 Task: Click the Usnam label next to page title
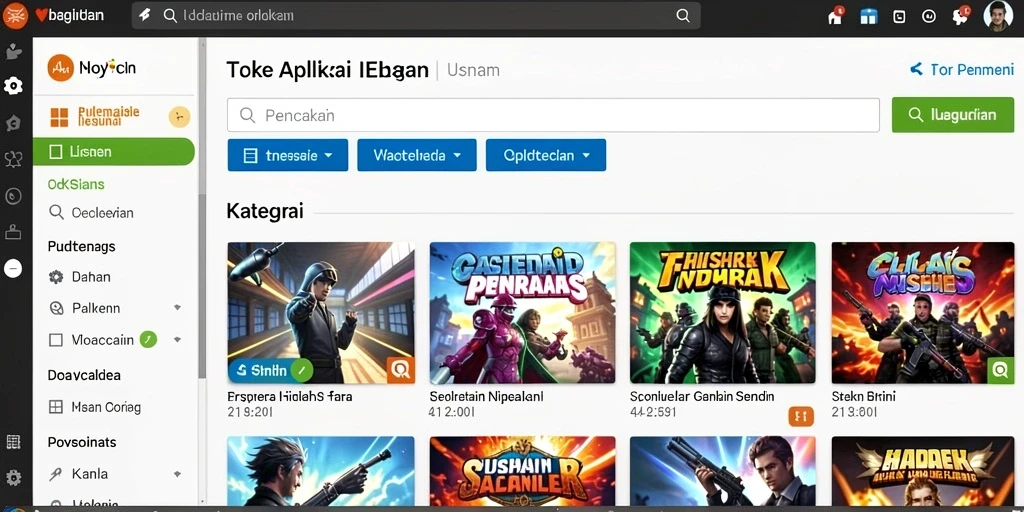[473, 70]
